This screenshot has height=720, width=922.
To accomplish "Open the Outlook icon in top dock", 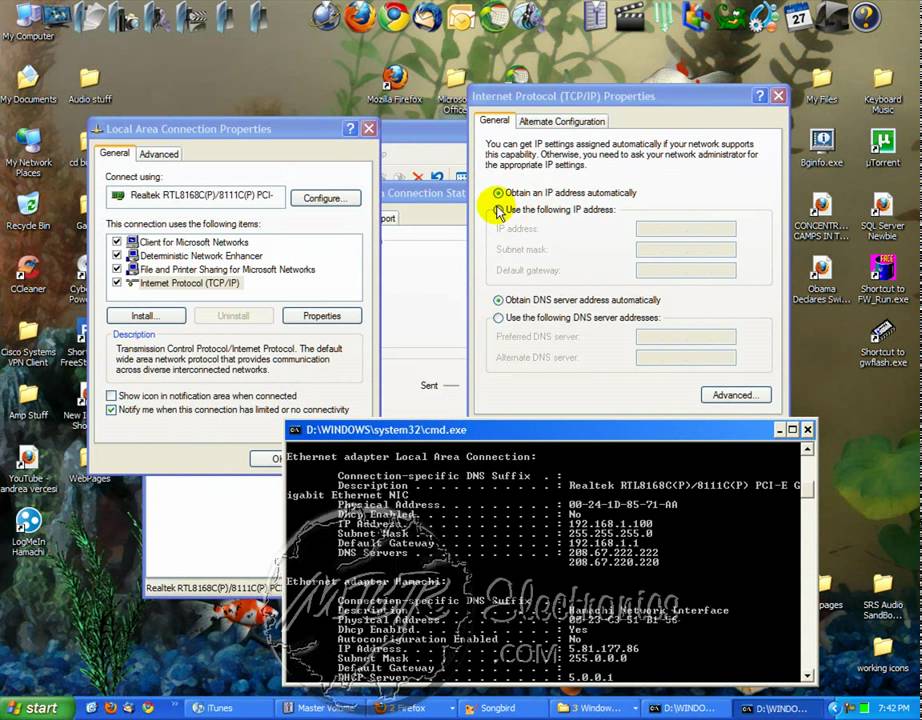I will (x=462, y=18).
